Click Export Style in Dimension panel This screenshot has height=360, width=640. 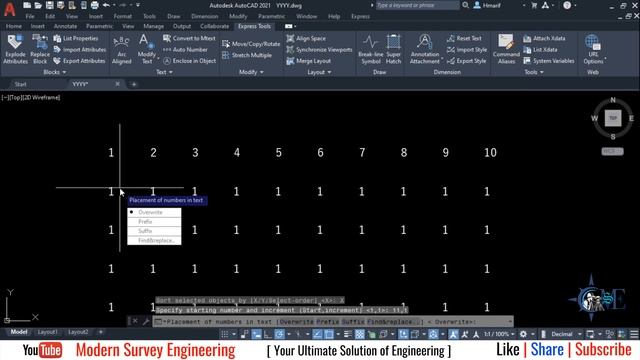coord(467,61)
